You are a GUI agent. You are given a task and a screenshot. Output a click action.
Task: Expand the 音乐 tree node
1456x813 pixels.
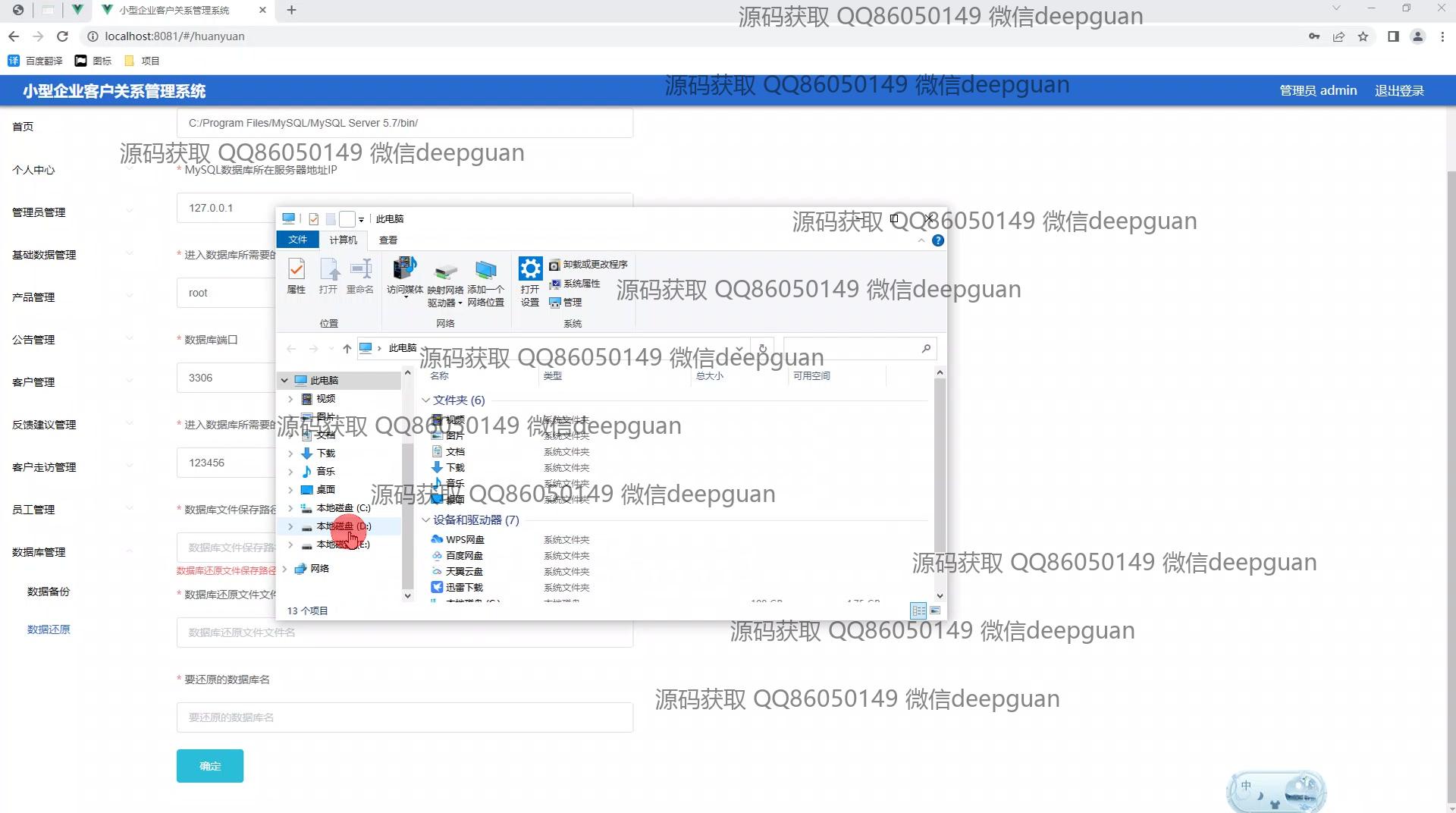coord(290,472)
